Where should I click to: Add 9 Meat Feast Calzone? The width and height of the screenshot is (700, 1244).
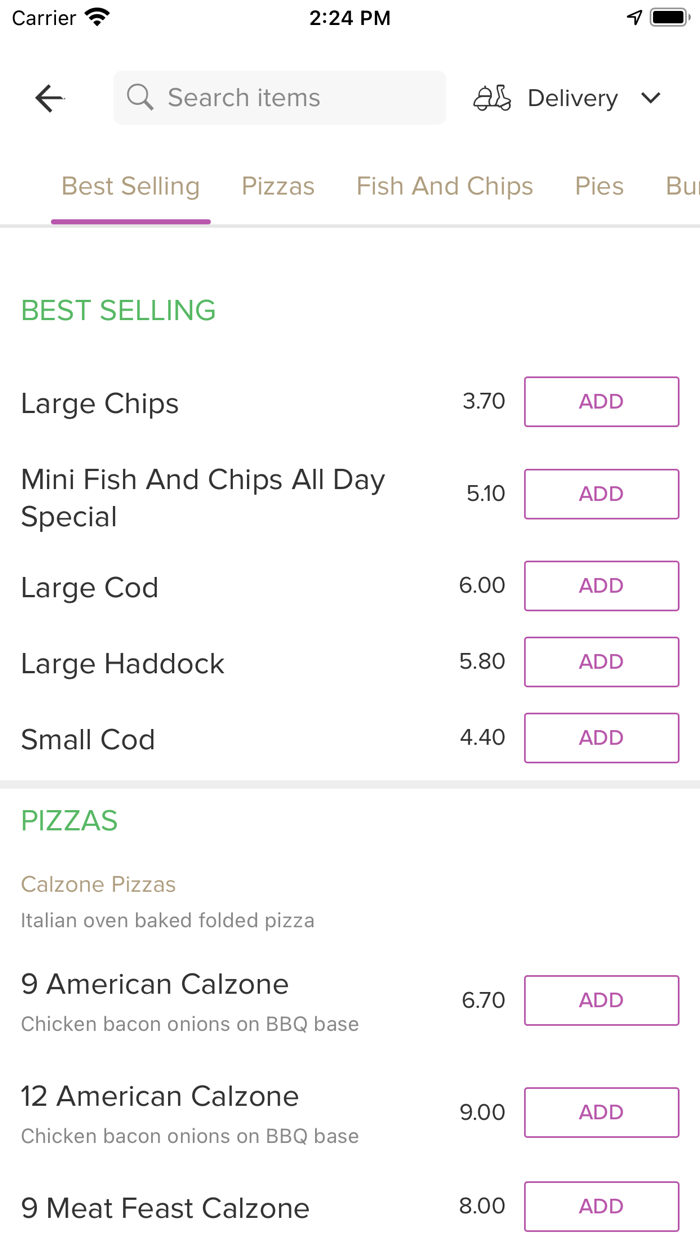pos(601,1206)
